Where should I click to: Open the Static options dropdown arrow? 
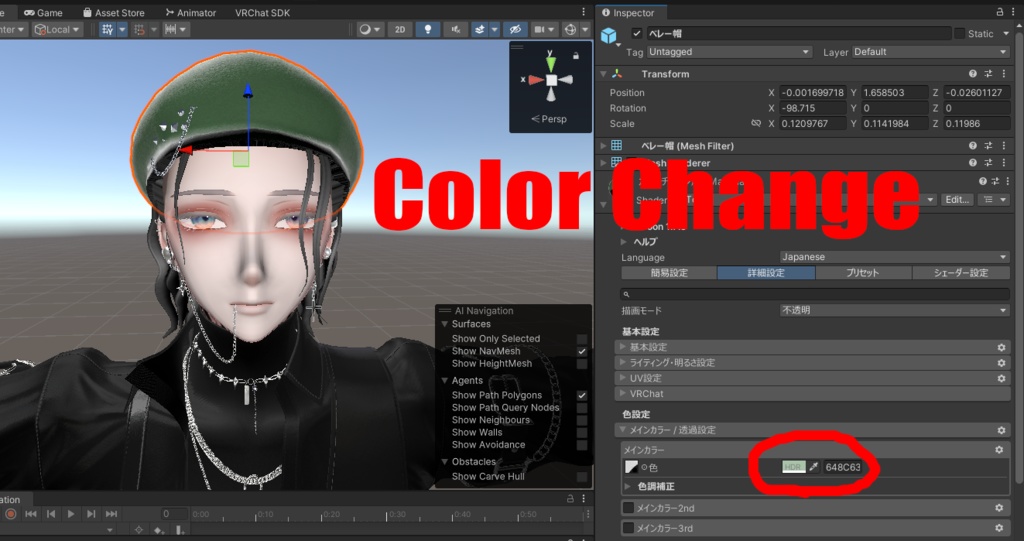1006,33
